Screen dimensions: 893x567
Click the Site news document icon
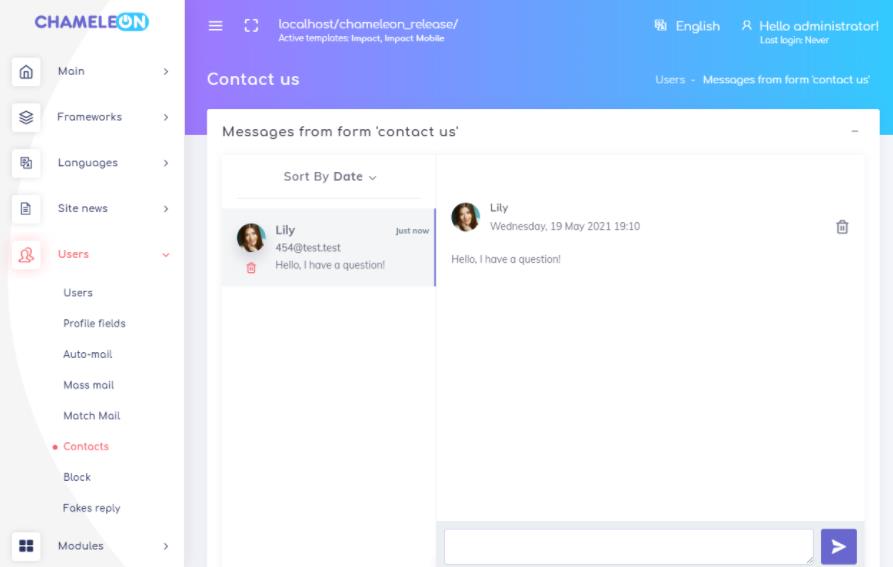point(26,208)
